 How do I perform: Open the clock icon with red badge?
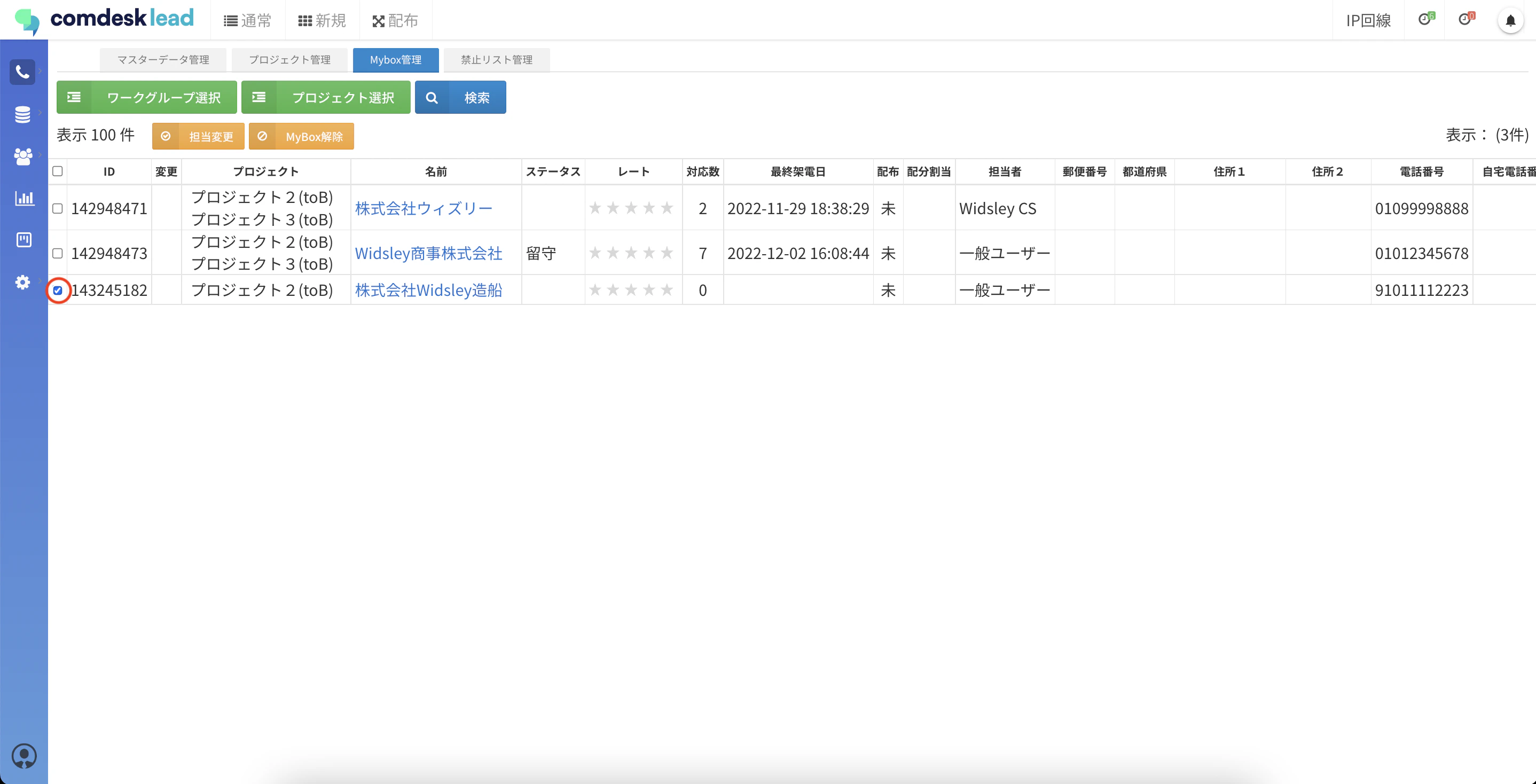pos(1465,20)
